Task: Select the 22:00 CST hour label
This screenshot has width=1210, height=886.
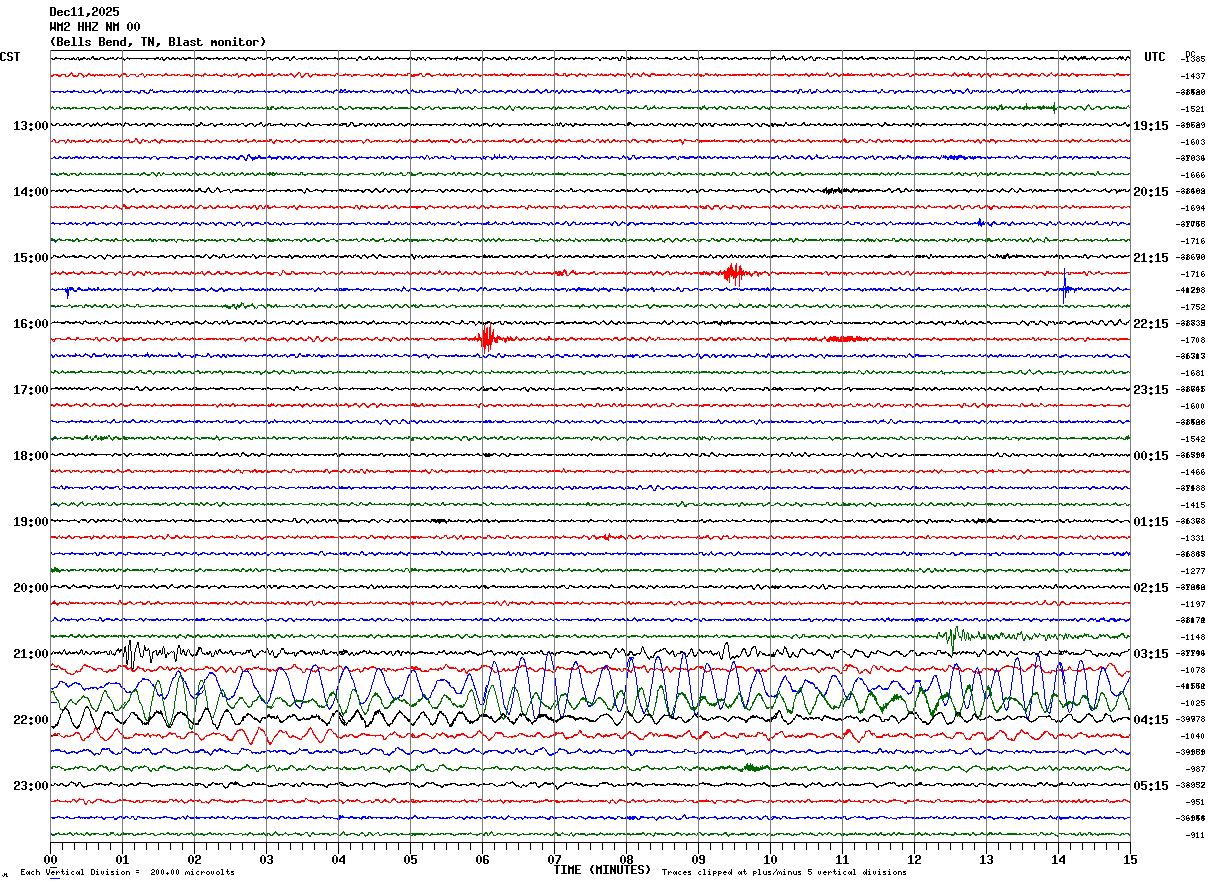Action: click(x=31, y=720)
